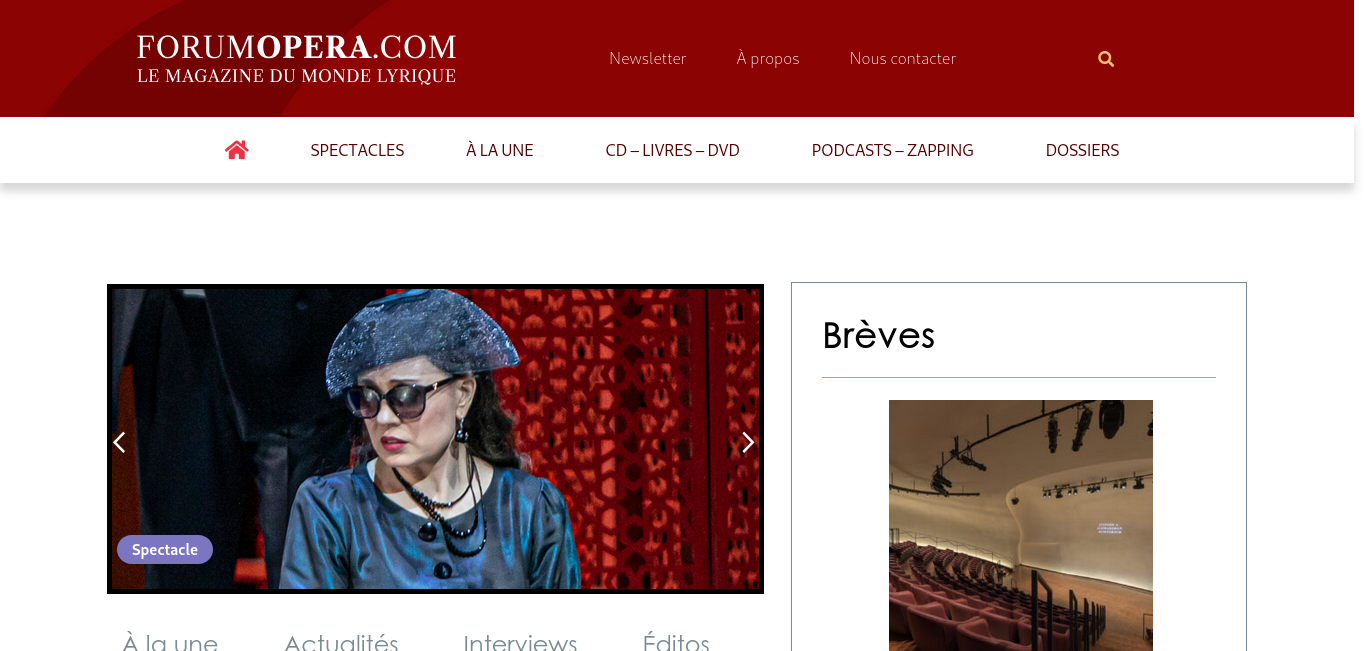Follow the Newsletter link
The image size is (1366, 651).
pos(648,59)
